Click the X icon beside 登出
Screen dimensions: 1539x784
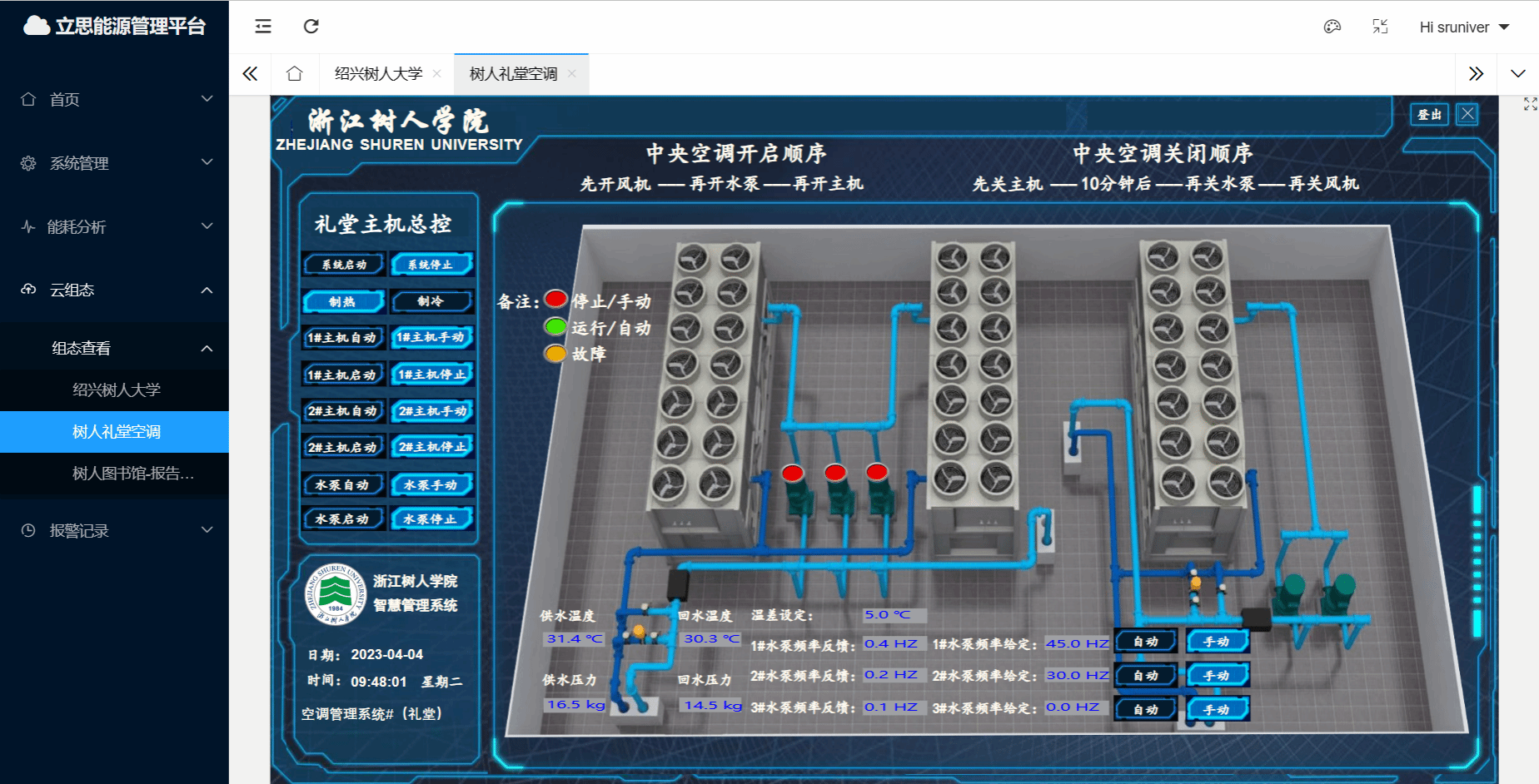click(1467, 114)
